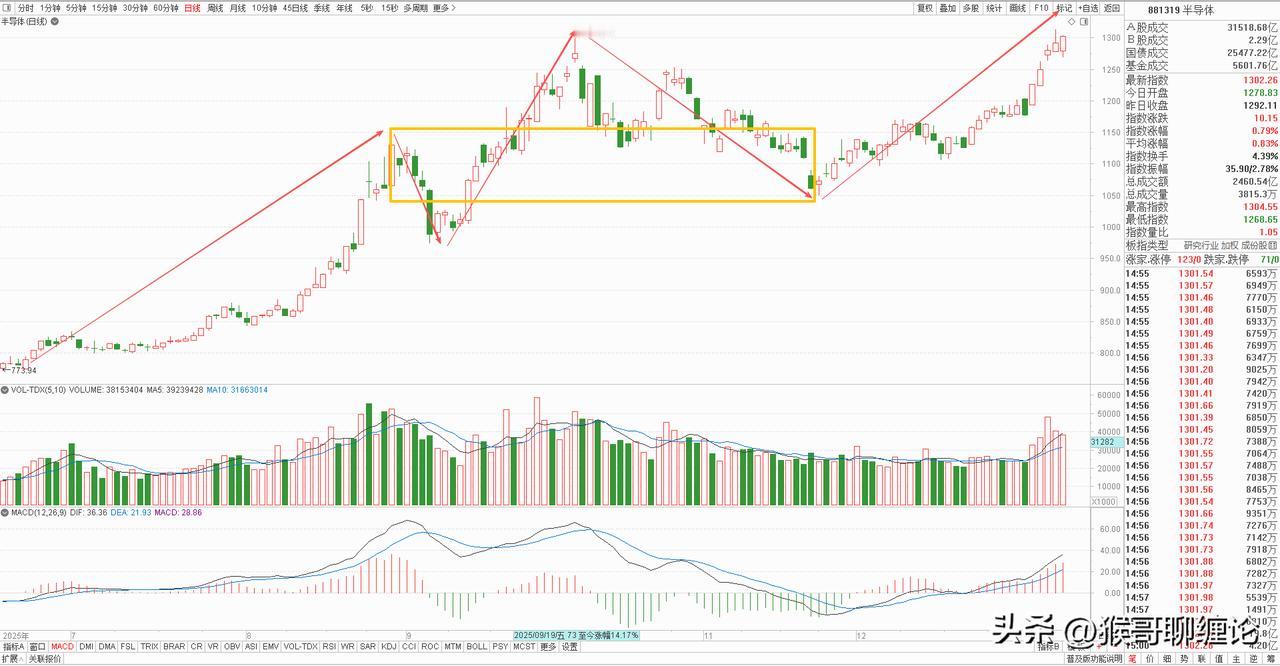Add to watchlist with +自选

[x=1088, y=8]
